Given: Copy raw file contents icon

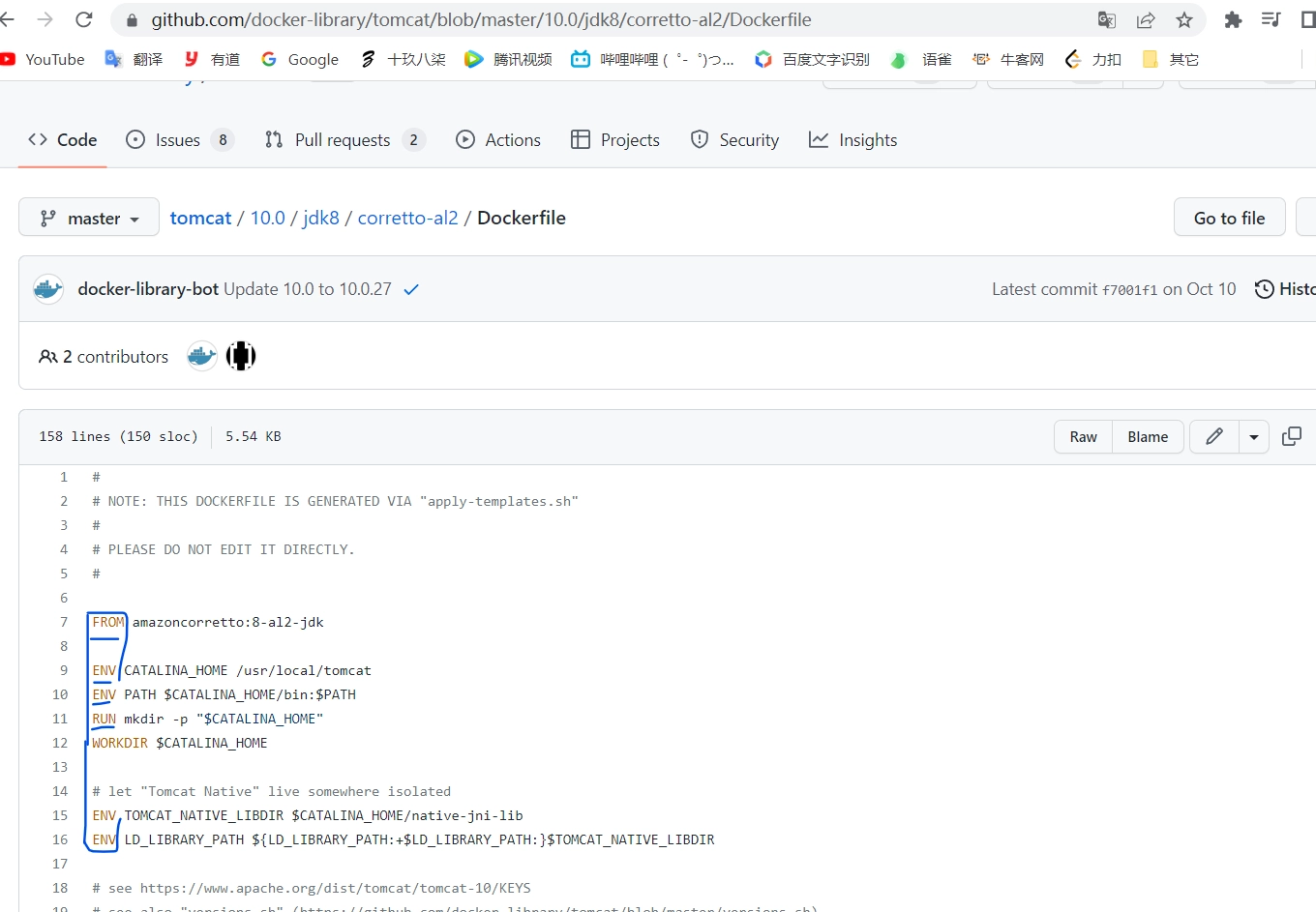Looking at the screenshot, I should (1291, 436).
